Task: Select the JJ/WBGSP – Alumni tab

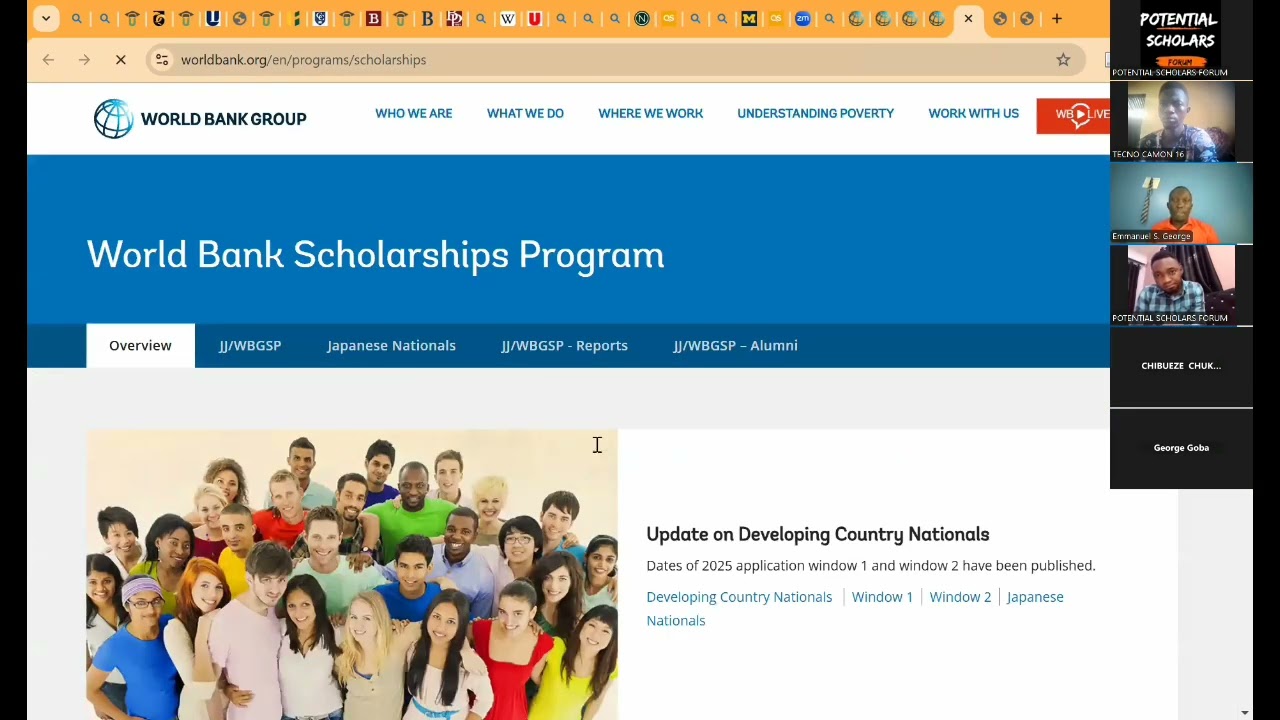Action: pos(735,346)
